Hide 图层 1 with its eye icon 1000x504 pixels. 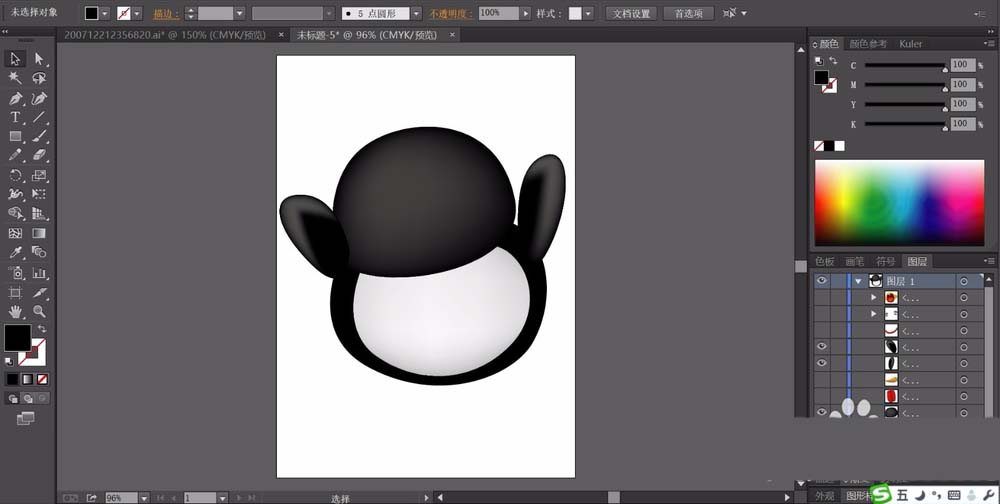click(x=821, y=281)
